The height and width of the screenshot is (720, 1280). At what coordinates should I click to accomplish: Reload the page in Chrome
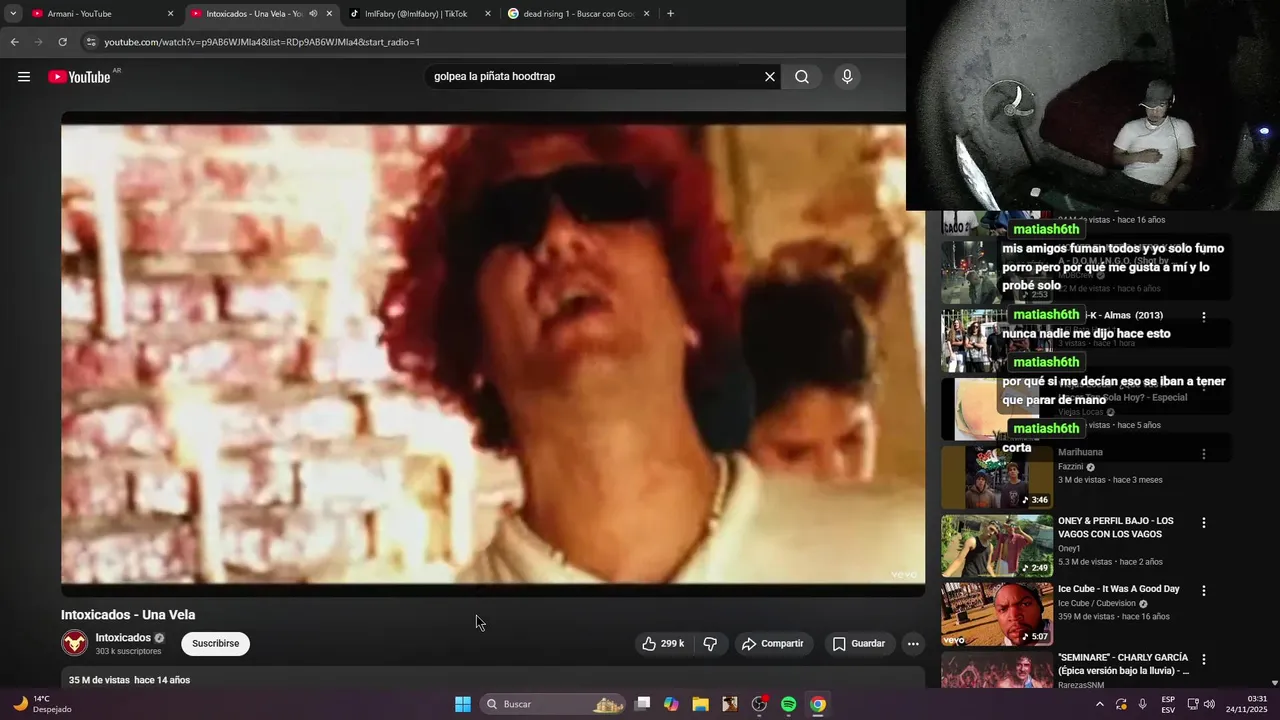pos(62,42)
